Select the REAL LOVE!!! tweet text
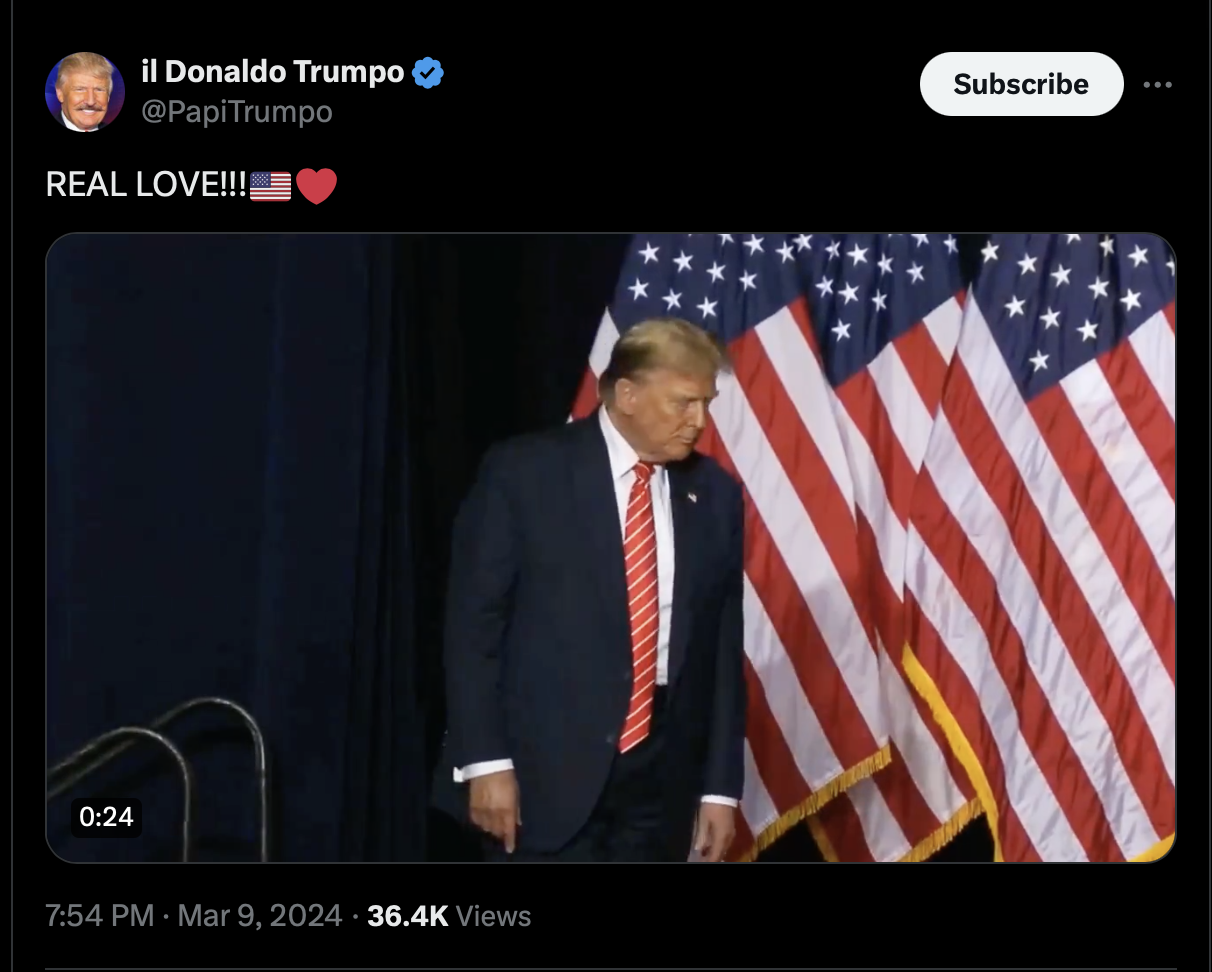The height and width of the screenshot is (972, 1212). point(146,186)
